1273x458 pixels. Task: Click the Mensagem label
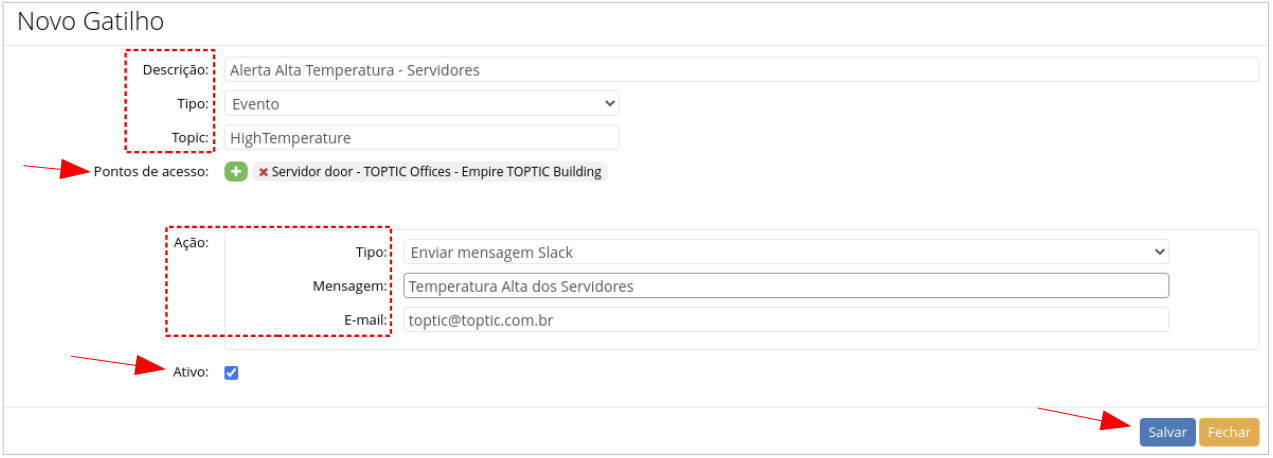349,287
